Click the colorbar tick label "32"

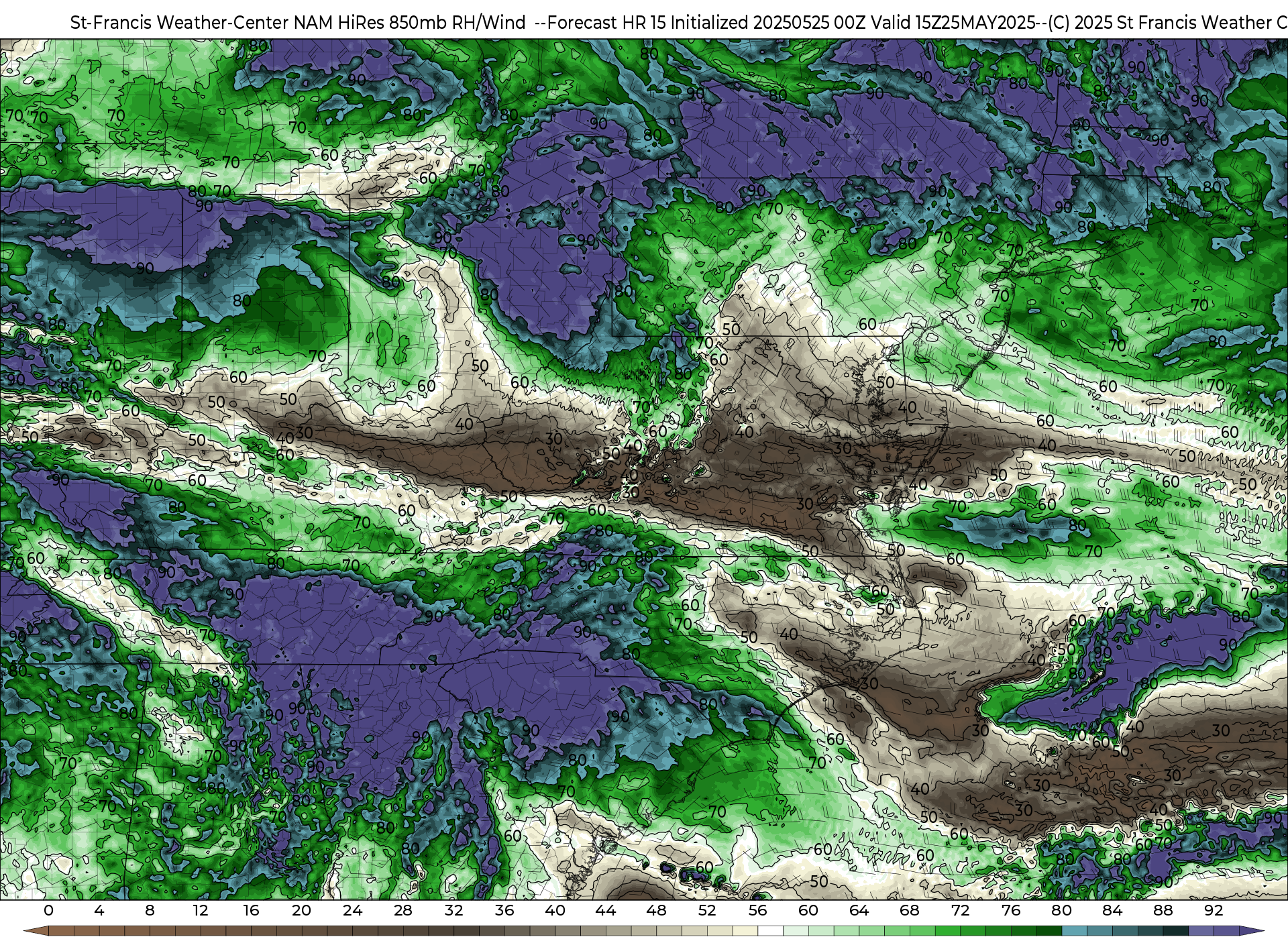[453, 910]
